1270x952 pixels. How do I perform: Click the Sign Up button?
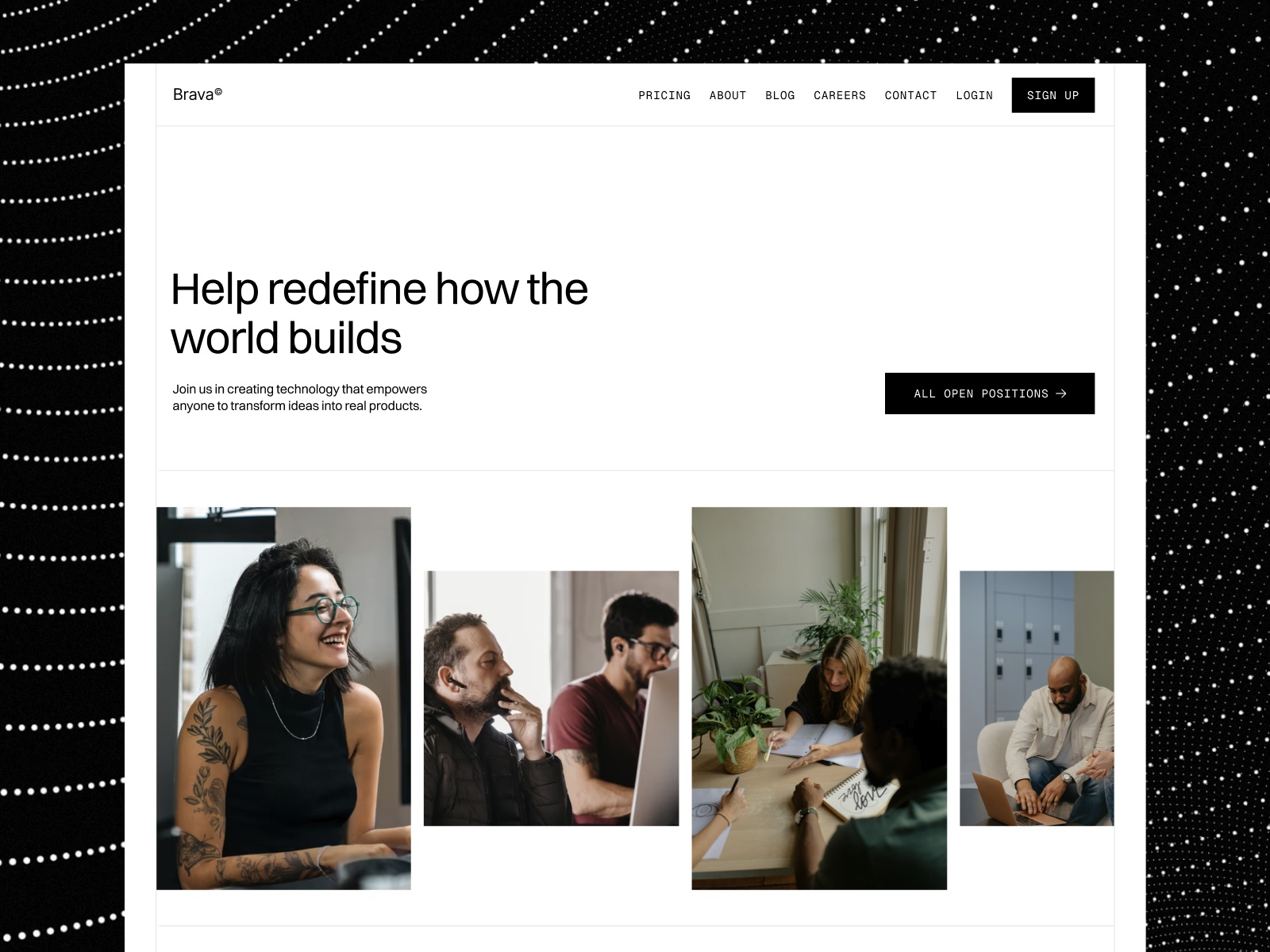point(1053,95)
